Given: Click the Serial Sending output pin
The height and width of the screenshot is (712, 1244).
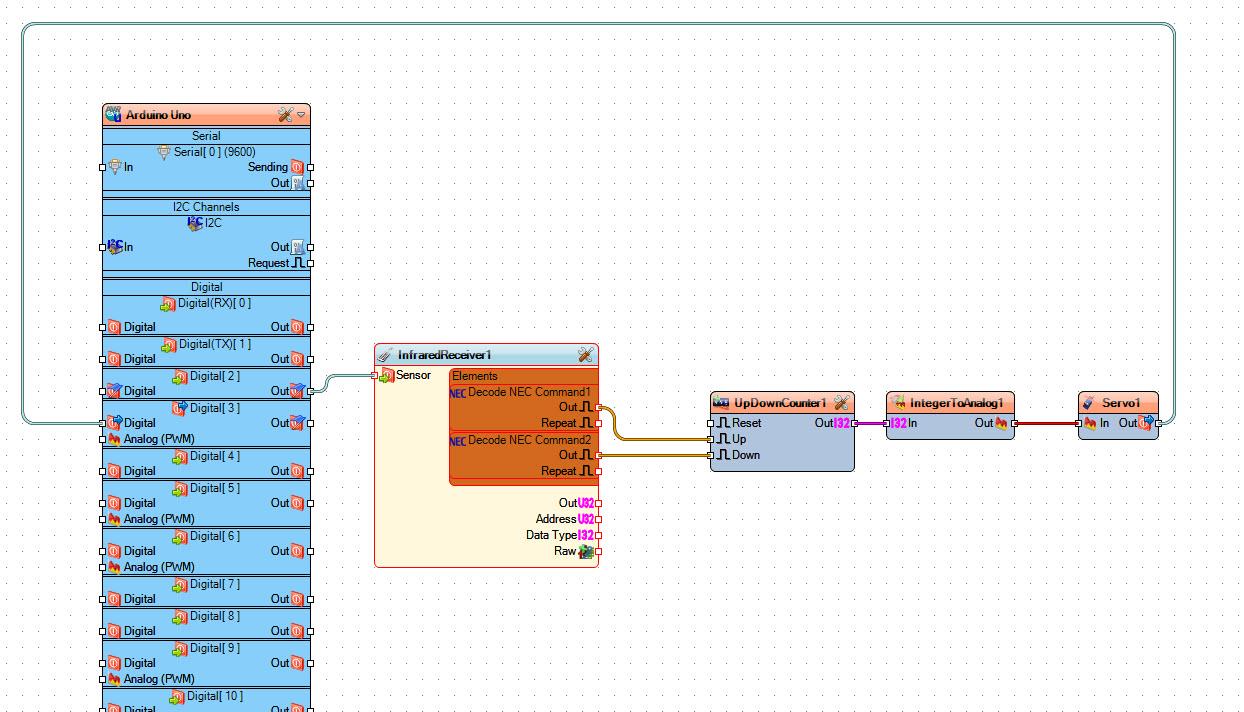Looking at the screenshot, I should point(310,167).
